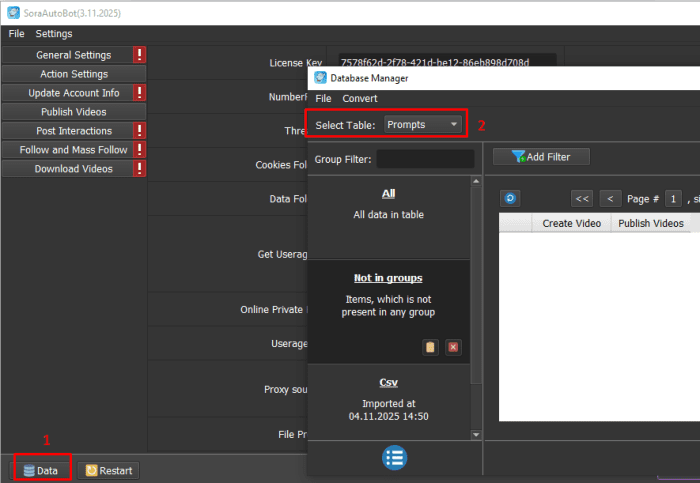Viewport: 700px width, 483px height.
Task: Click the warning icon beside Post Interactions
Action: [x=140, y=131]
